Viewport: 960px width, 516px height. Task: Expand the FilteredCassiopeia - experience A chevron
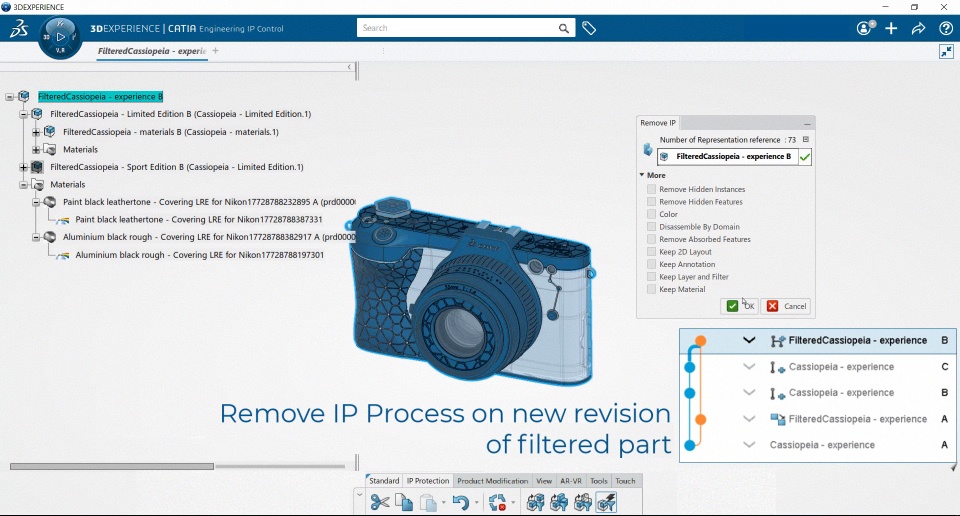click(749, 419)
